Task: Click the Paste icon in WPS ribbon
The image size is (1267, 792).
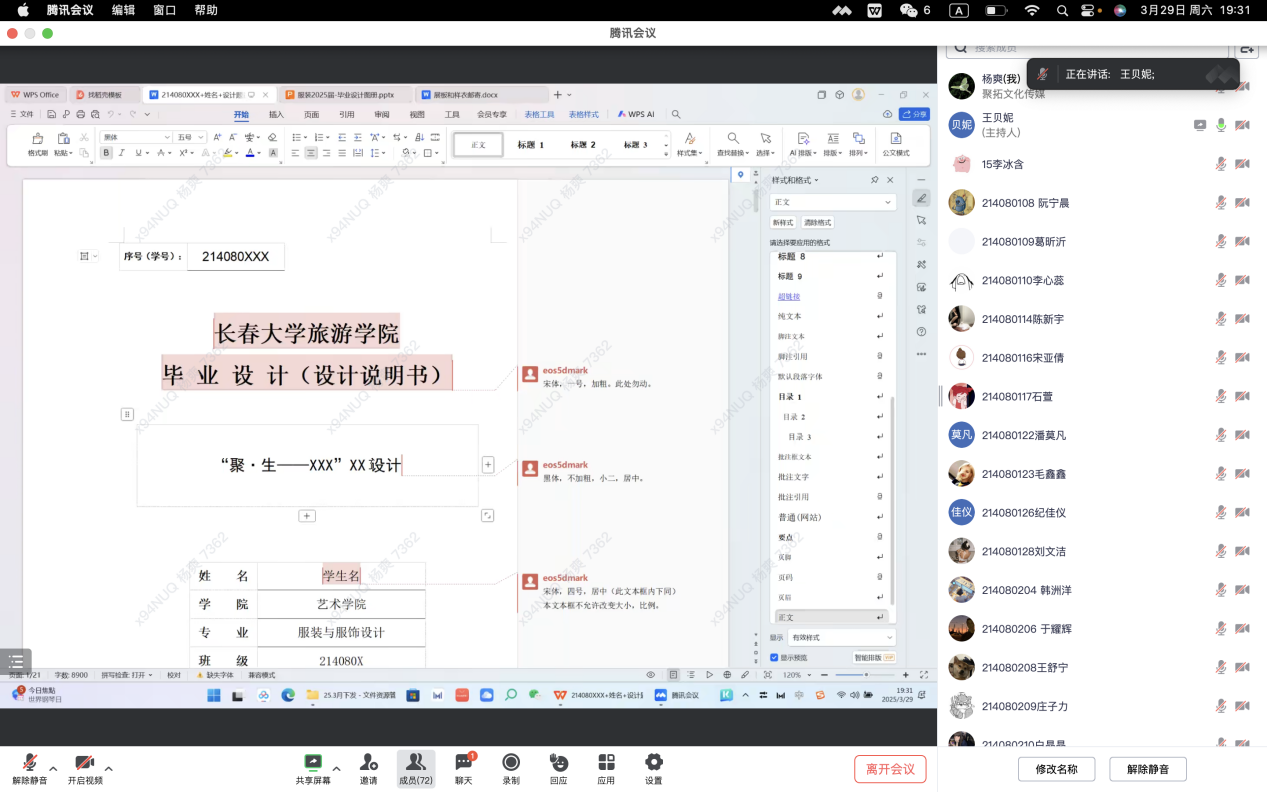Action: 63,139
